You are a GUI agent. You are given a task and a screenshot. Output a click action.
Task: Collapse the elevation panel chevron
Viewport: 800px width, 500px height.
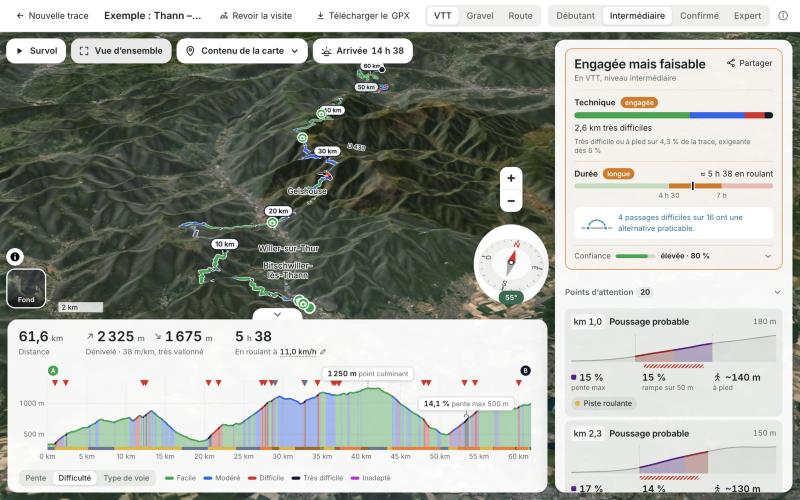point(278,314)
